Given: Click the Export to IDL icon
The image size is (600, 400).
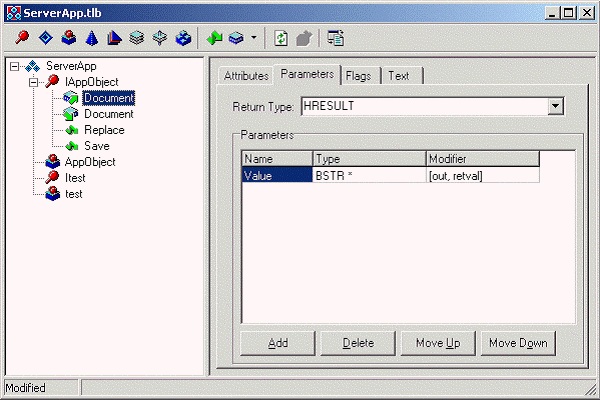Looking at the screenshot, I should [335, 38].
